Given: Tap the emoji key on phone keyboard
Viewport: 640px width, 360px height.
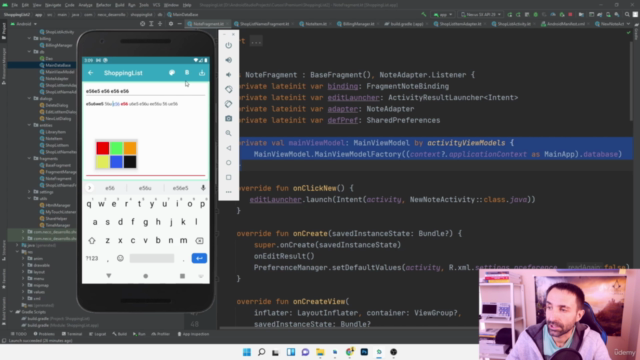Looking at the screenshot, I should [120, 258].
